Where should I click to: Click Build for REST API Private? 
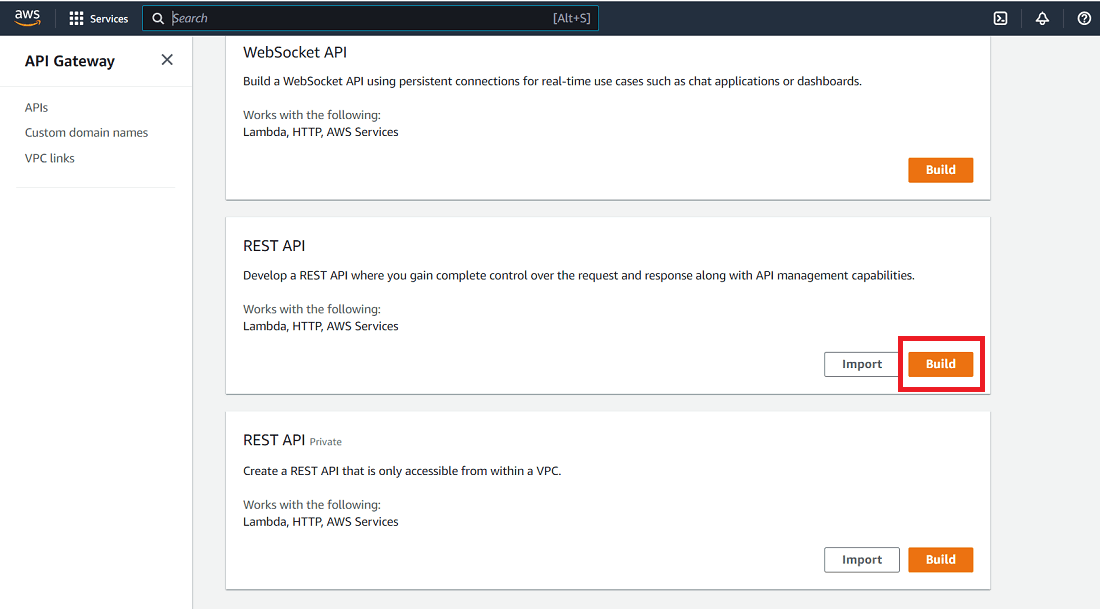pos(940,560)
